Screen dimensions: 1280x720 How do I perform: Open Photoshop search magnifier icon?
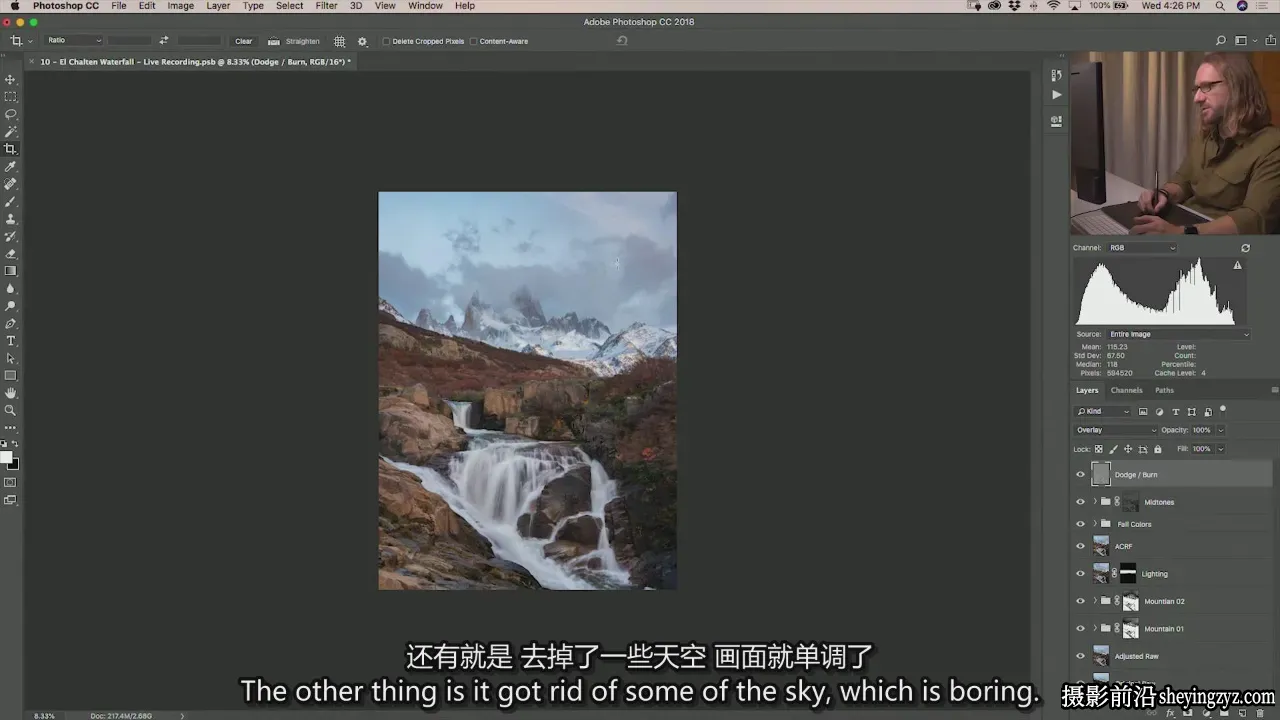click(x=1221, y=41)
